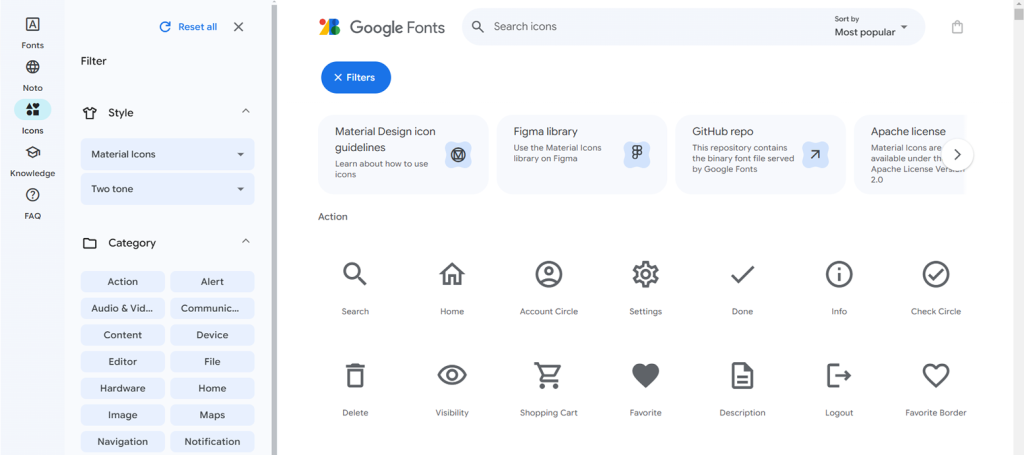1024x455 pixels.
Task: Click the Reset all refresh icon
Action: [165, 27]
